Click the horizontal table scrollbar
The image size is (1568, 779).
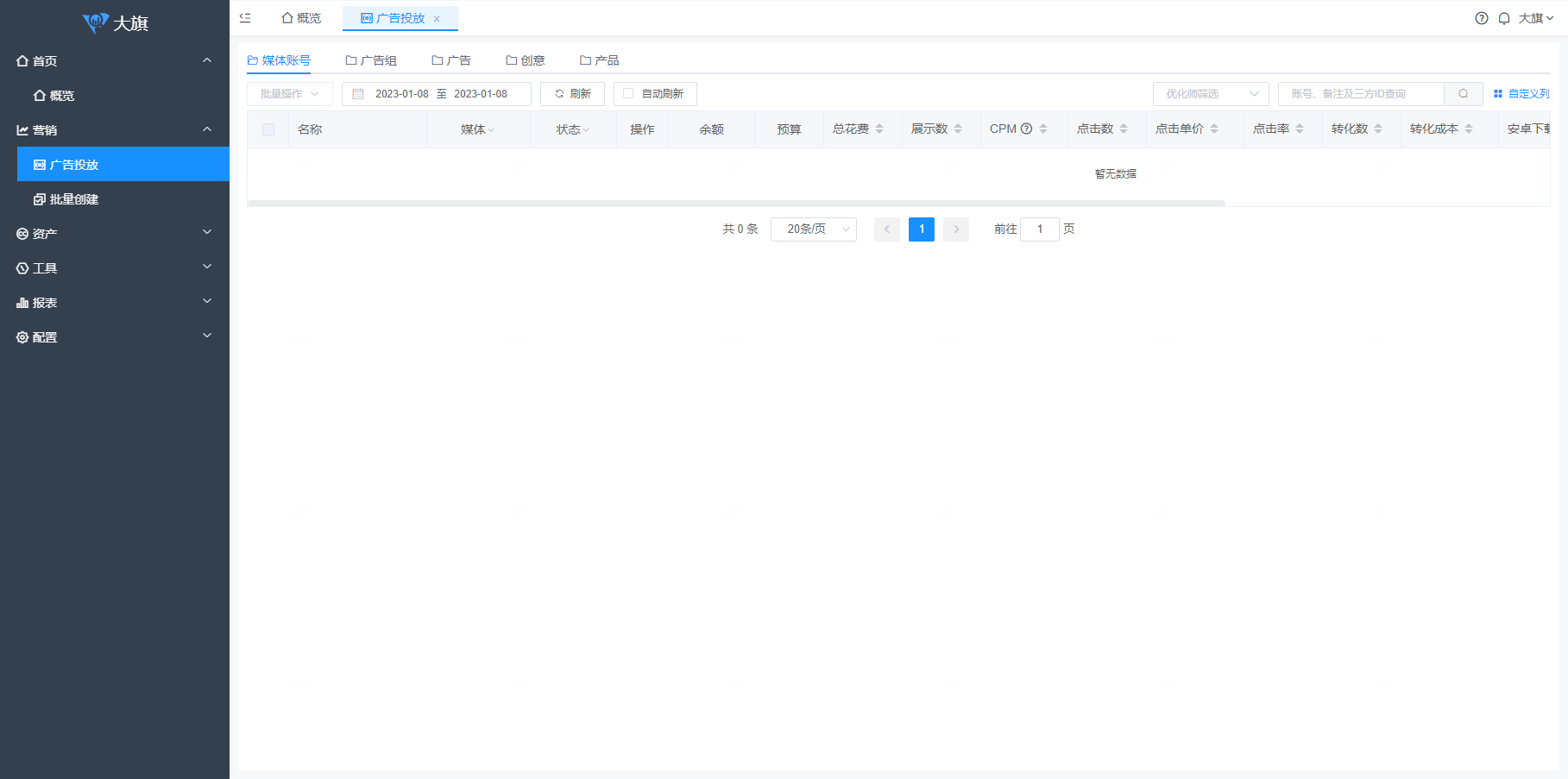[735, 204]
